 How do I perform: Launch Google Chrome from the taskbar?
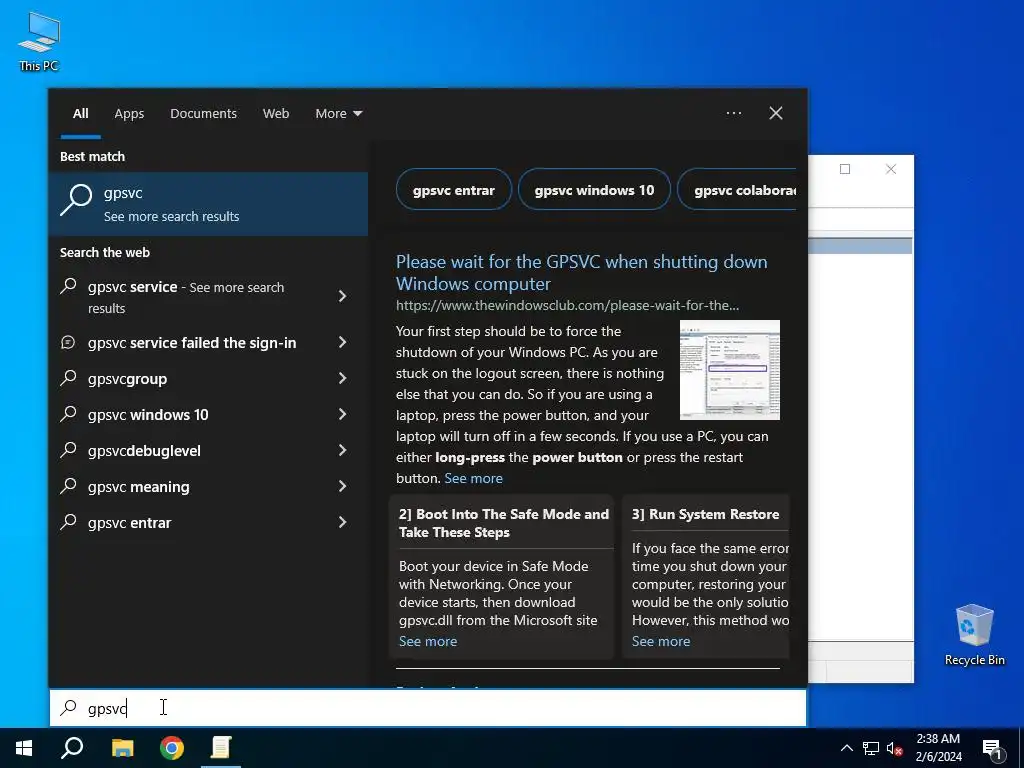point(172,748)
